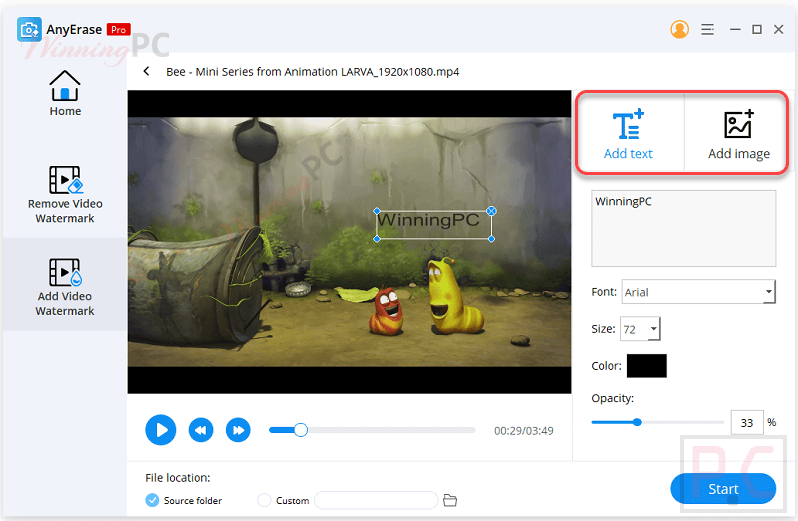Open the hamburger menu icon

[x=707, y=30]
